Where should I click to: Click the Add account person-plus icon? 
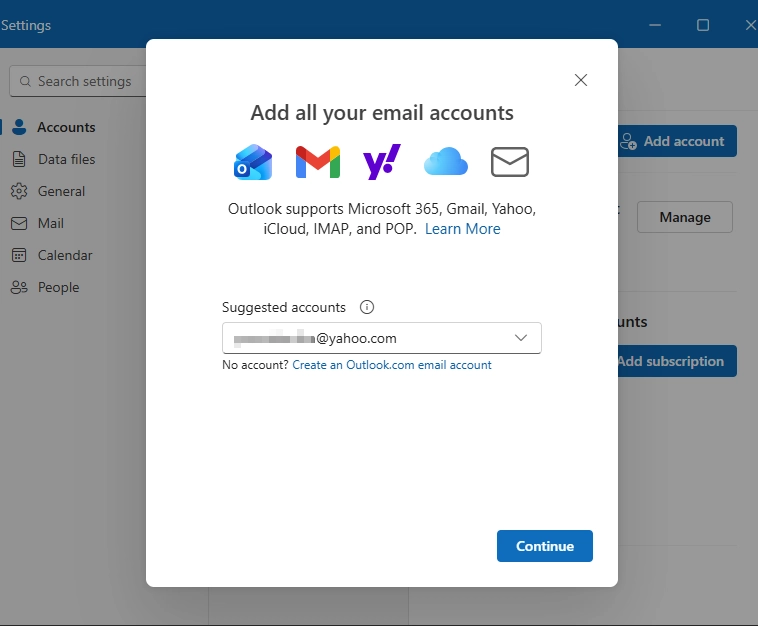tap(628, 141)
